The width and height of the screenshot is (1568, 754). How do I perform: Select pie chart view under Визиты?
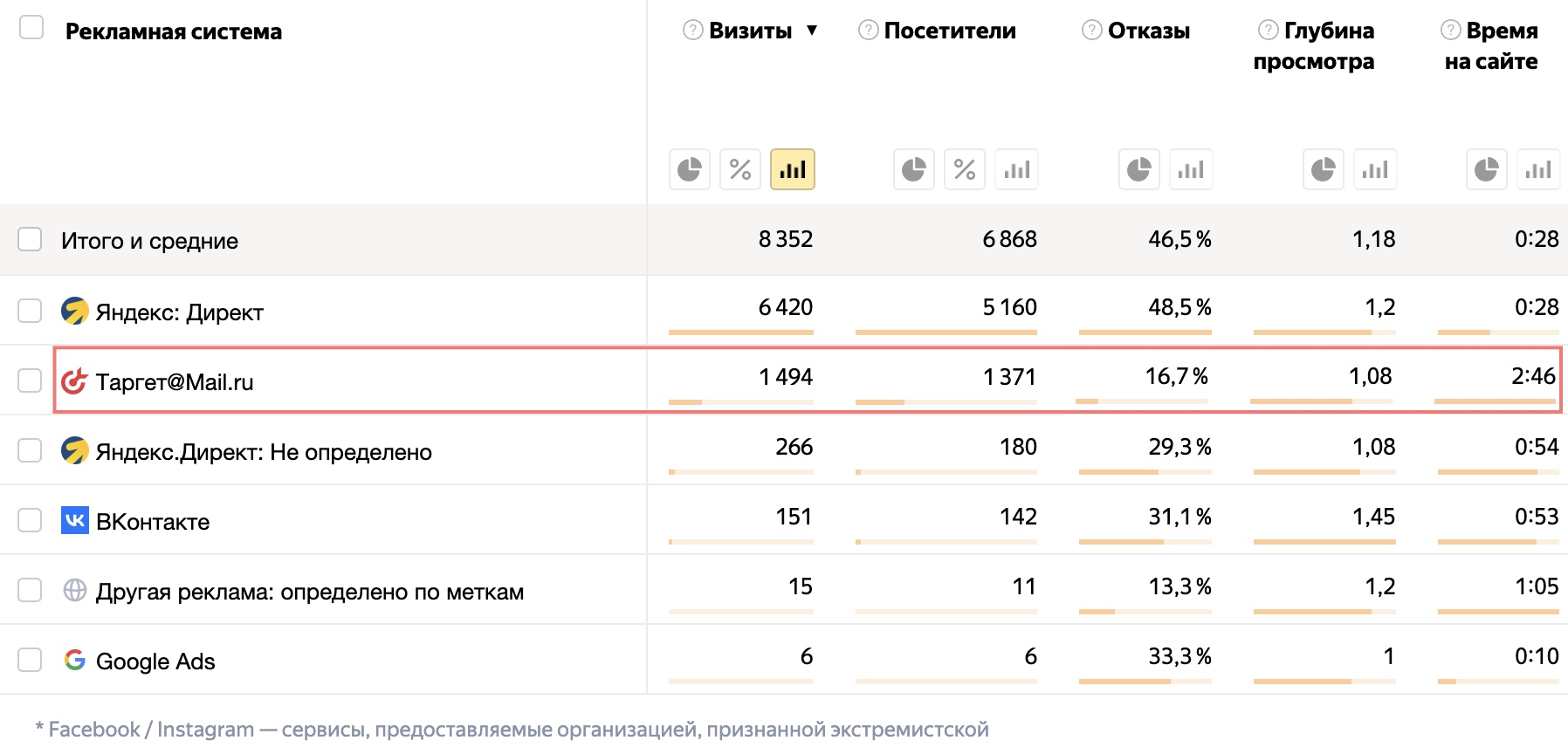click(690, 169)
